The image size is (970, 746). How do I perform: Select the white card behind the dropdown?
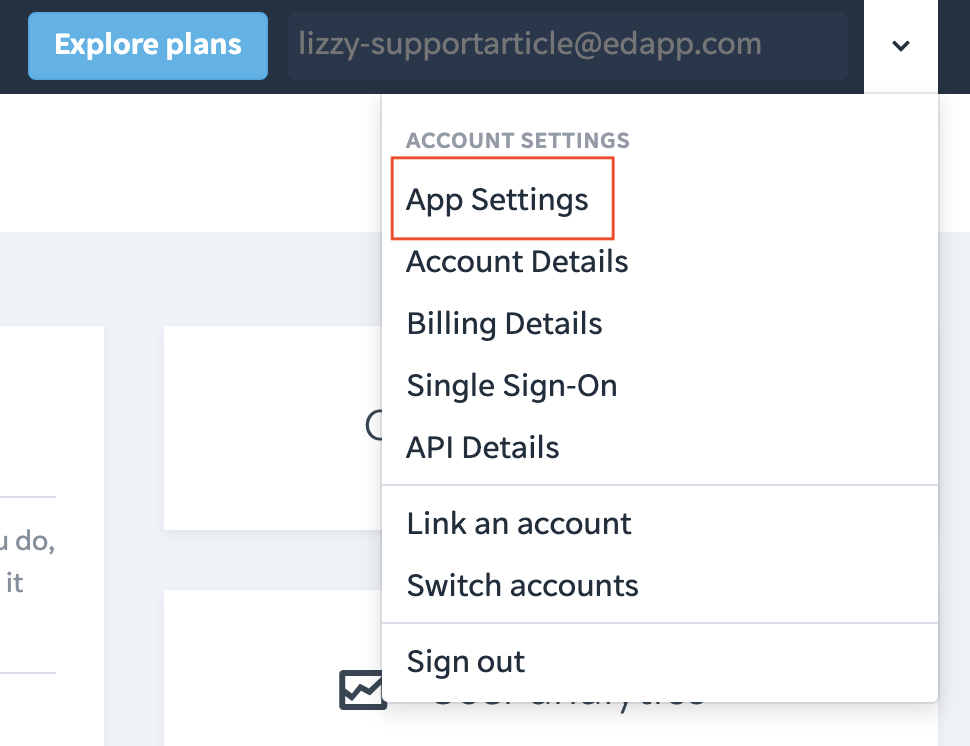(273, 427)
